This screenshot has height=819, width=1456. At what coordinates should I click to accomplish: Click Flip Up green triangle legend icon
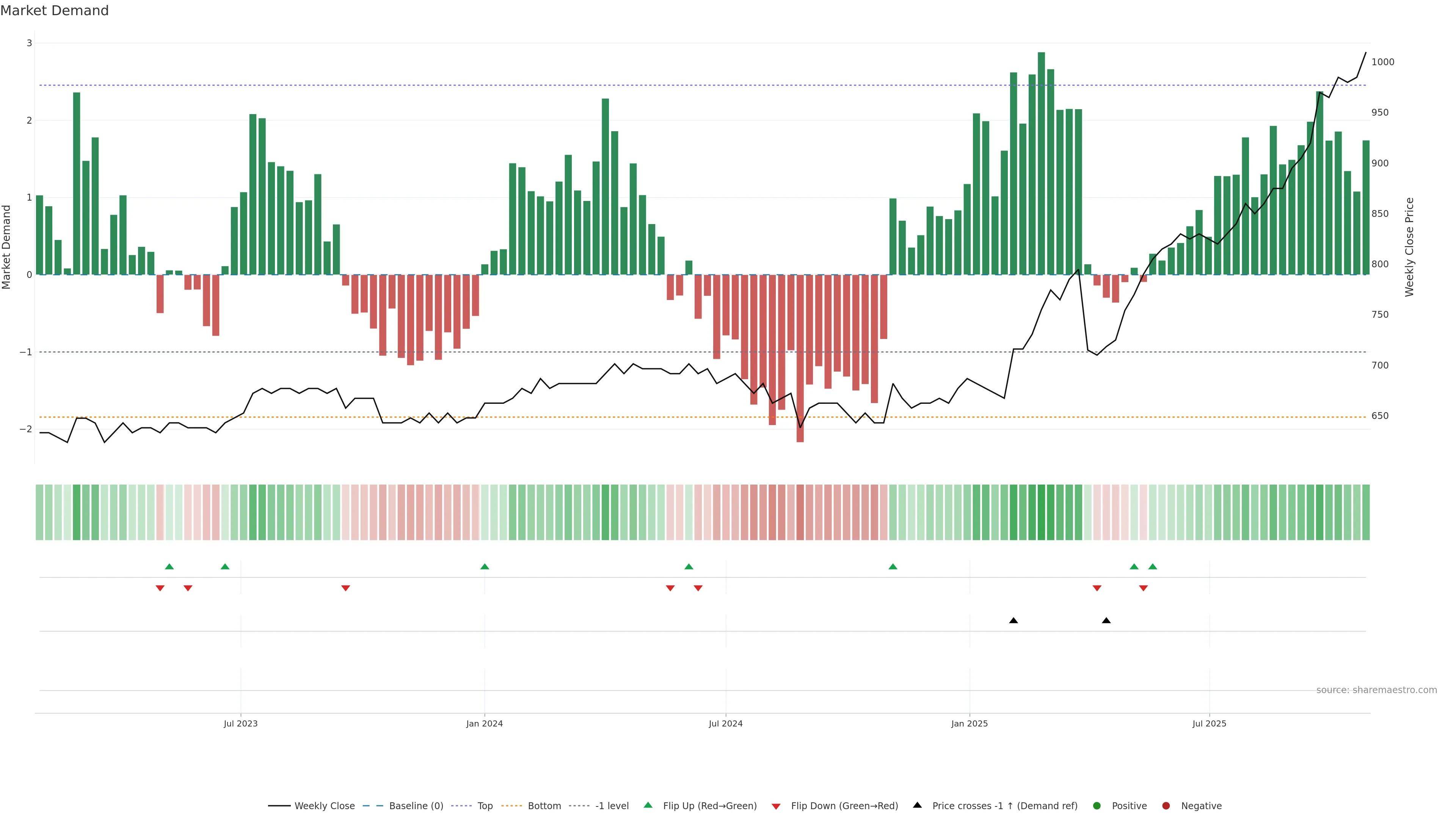click(648, 805)
